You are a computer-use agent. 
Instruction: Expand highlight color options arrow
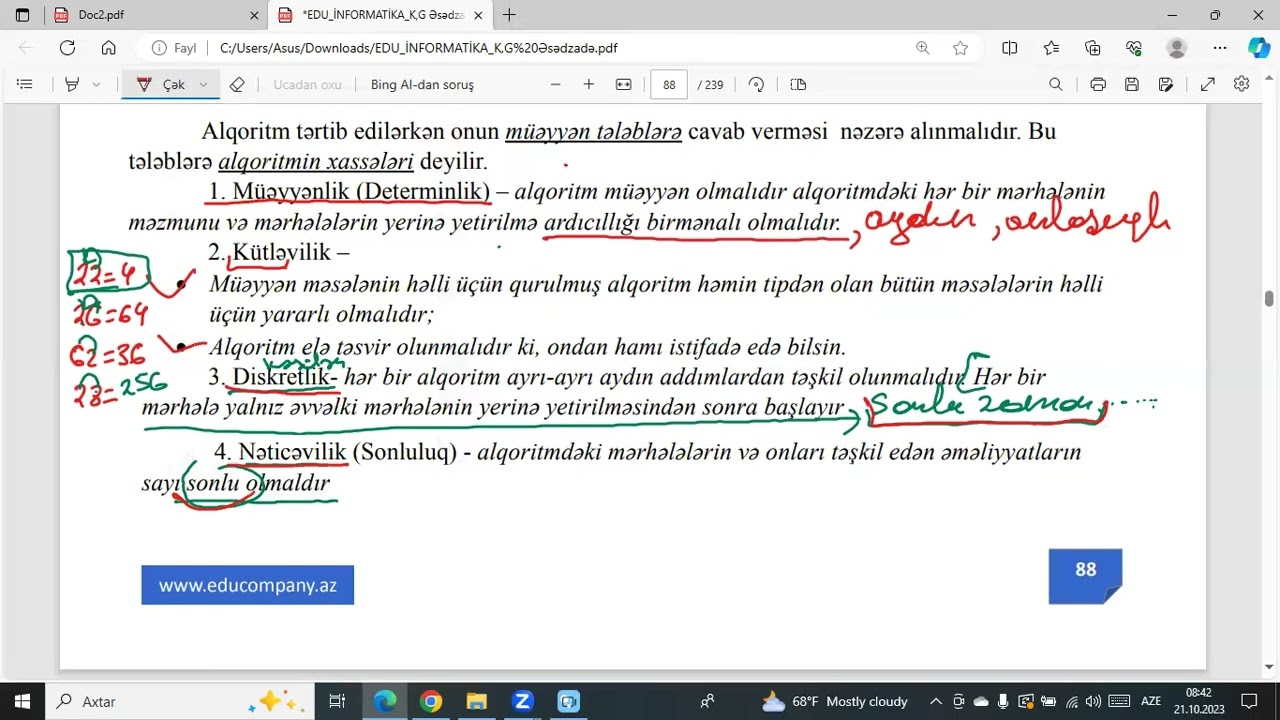[x=96, y=85]
